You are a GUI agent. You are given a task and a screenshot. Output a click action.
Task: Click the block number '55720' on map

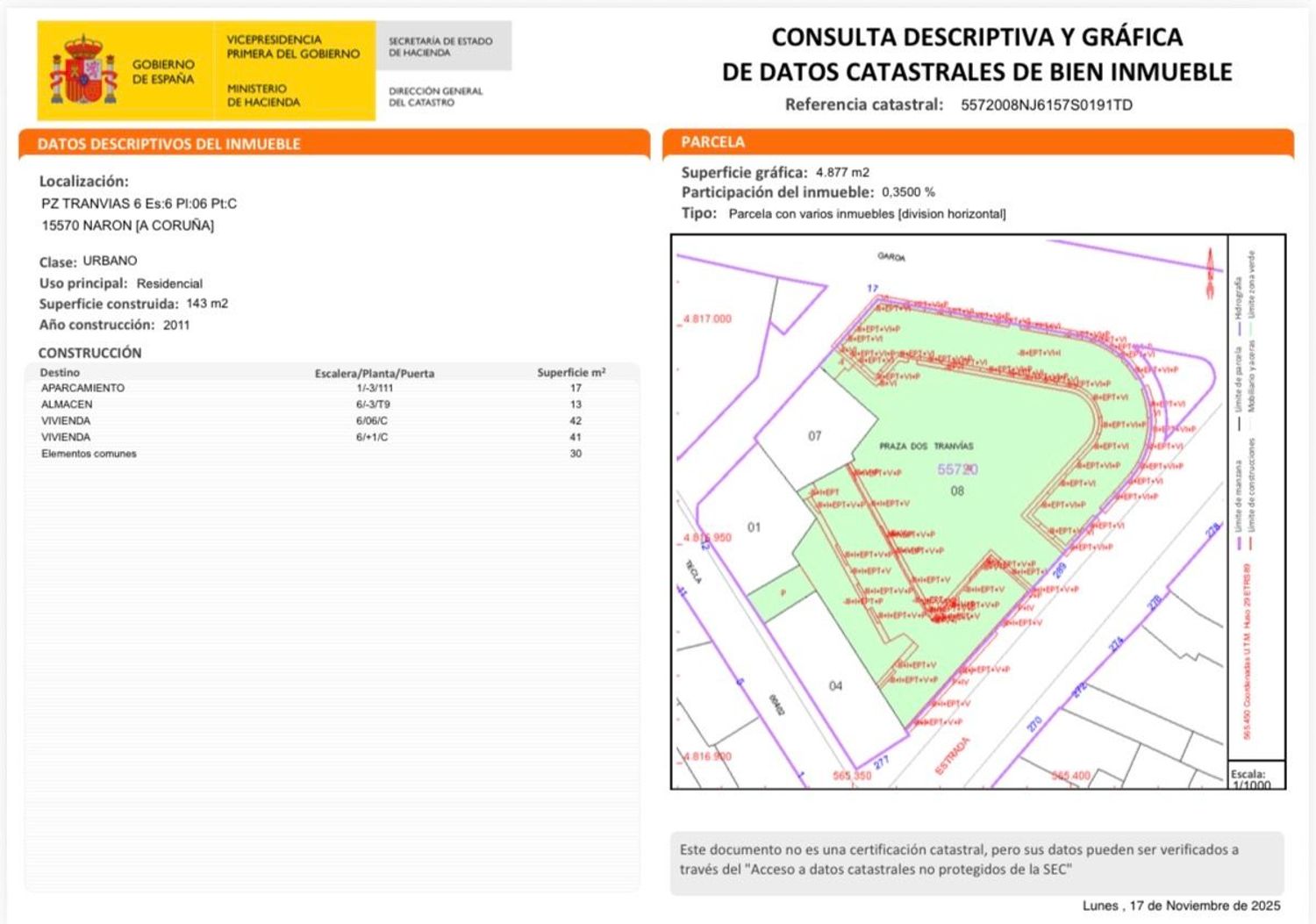(957, 469)
